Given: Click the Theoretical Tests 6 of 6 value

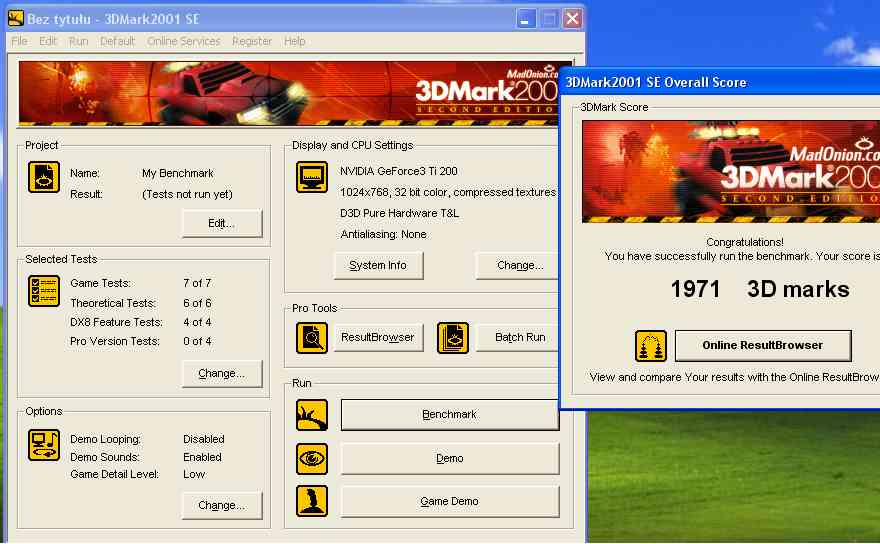Looking at the screenshot, I should pyautogui.click(x=197, y=303).
